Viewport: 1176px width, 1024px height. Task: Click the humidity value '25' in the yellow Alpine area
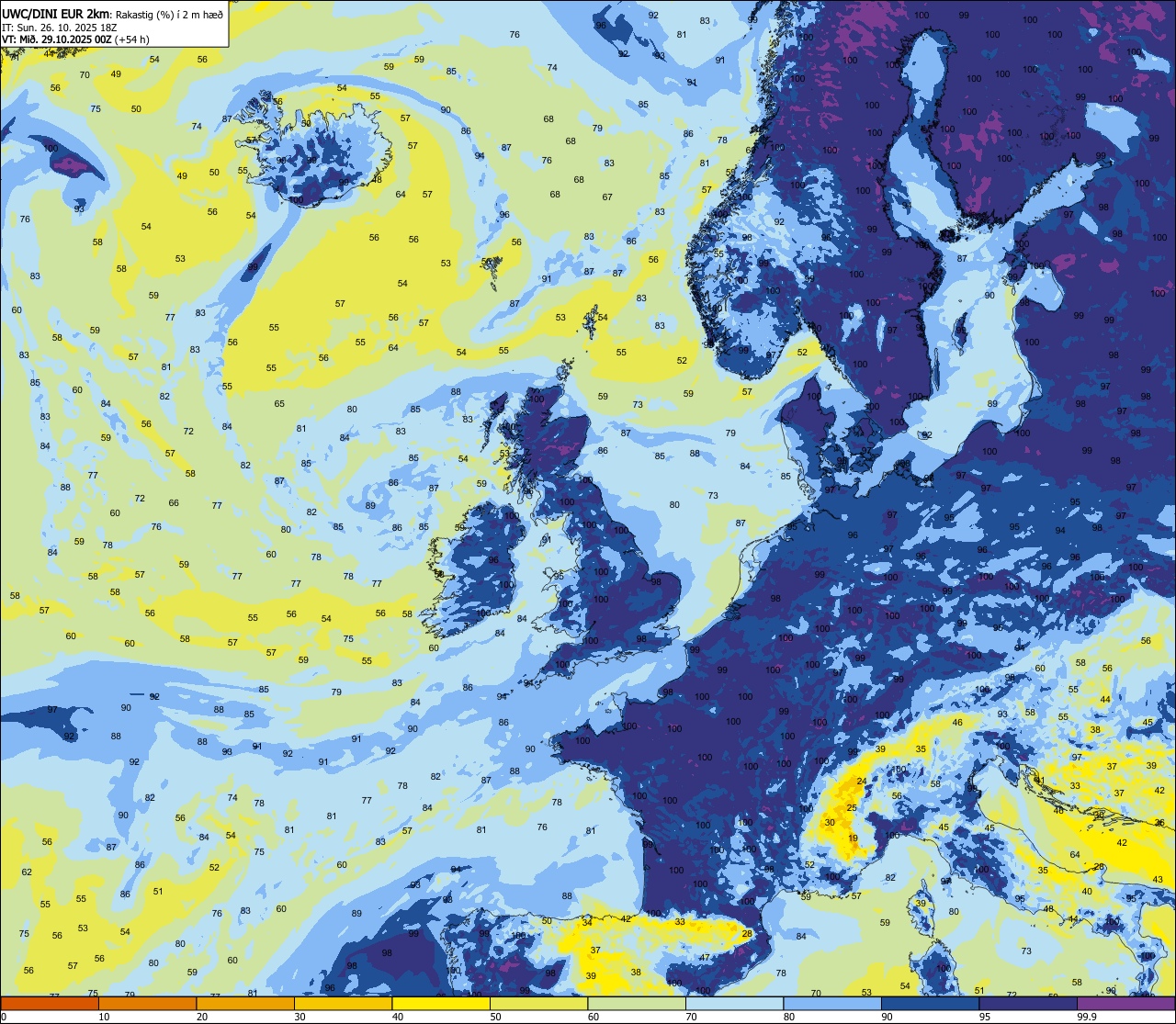pos(852,808)
